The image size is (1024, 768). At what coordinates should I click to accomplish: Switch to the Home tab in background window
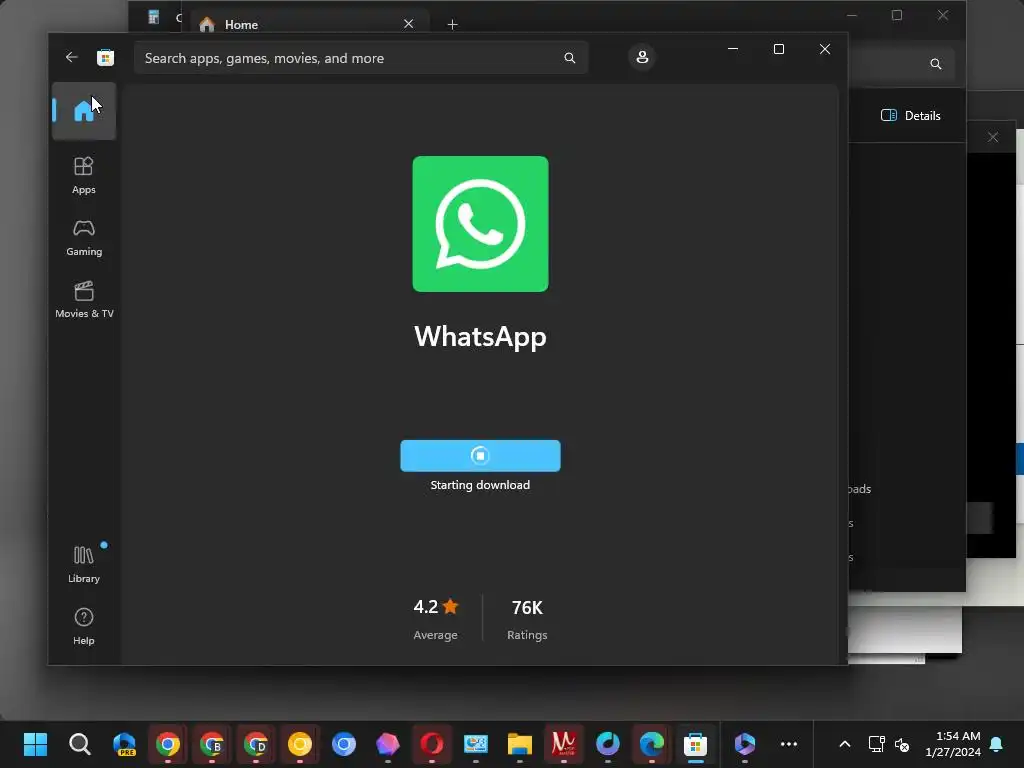tap(307, 24)
